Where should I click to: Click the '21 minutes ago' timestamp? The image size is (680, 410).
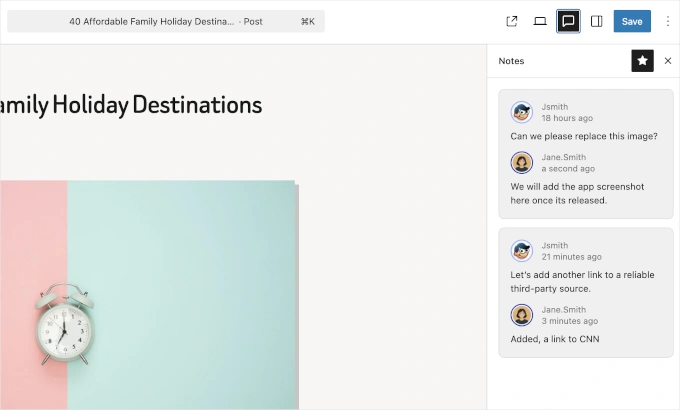click(571, 257)
